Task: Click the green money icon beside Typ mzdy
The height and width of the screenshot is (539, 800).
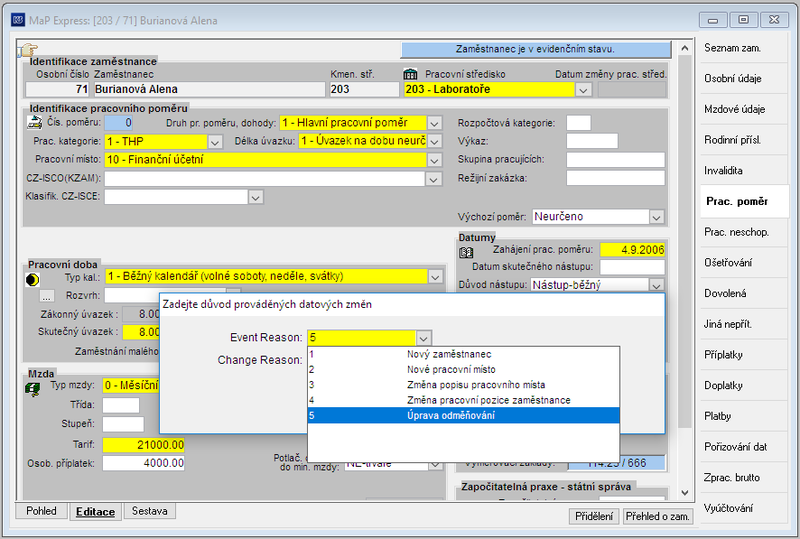Action: point(33,389)
